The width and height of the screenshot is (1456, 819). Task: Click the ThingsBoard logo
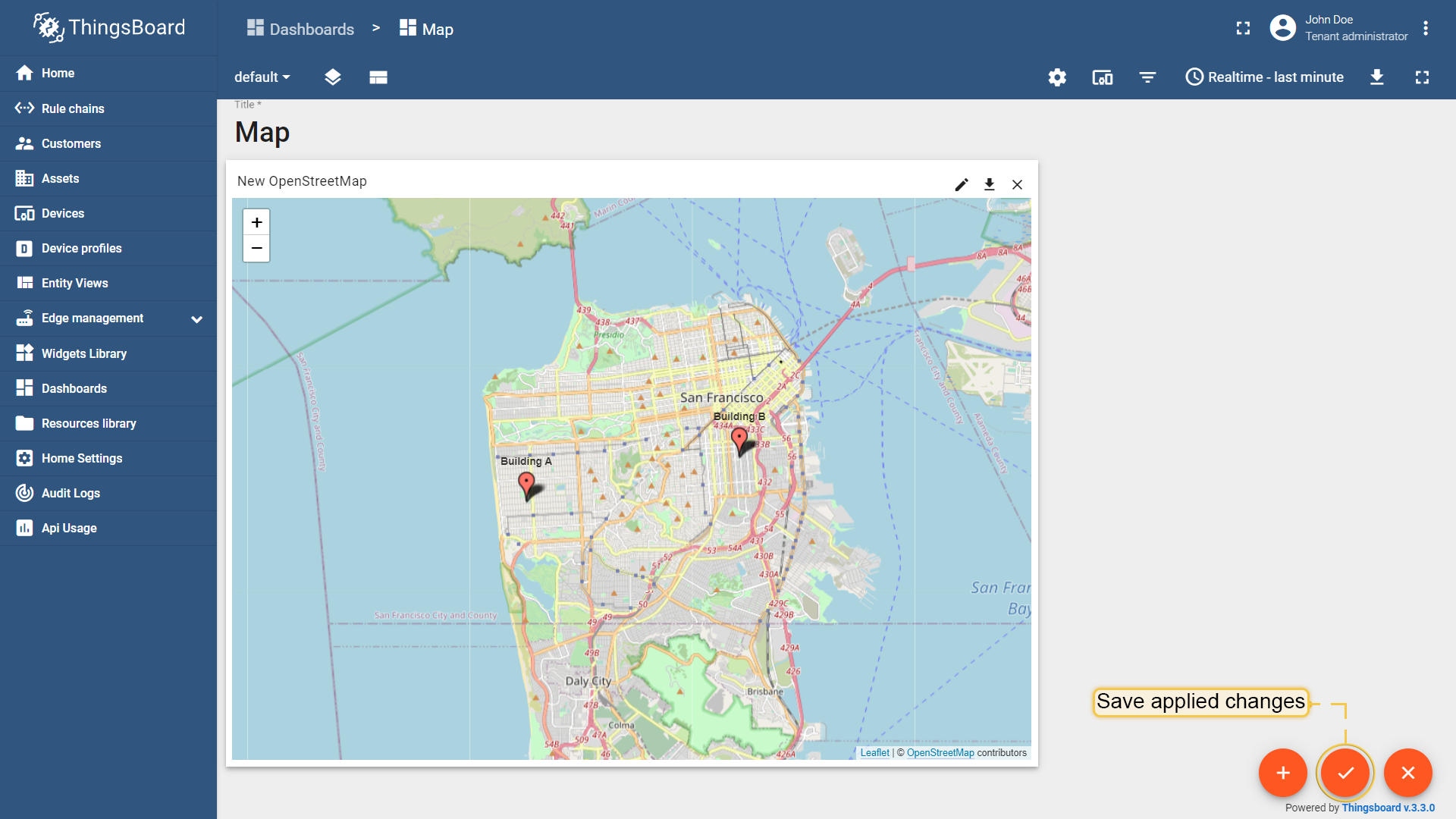tap(109, 27)
